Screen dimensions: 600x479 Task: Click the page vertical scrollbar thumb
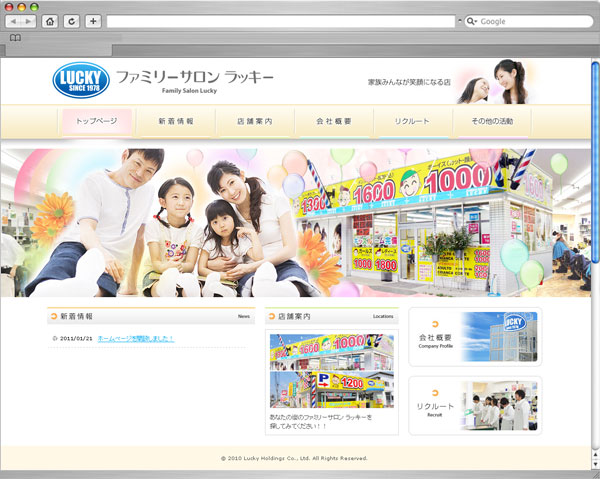595,163
